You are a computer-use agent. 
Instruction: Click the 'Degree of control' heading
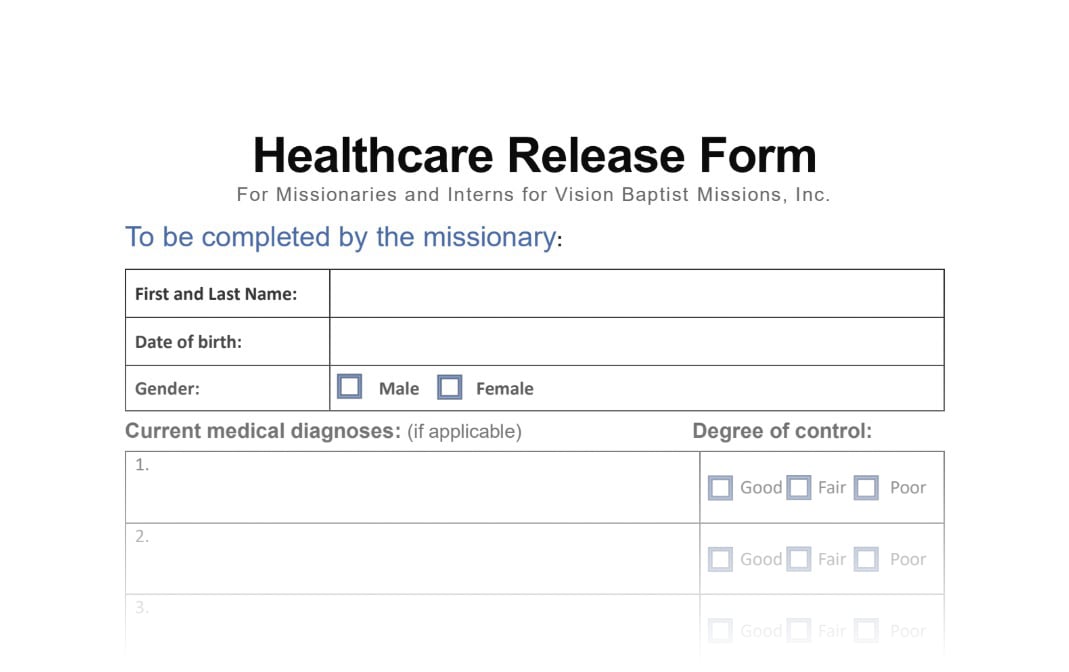coord(782,432)
